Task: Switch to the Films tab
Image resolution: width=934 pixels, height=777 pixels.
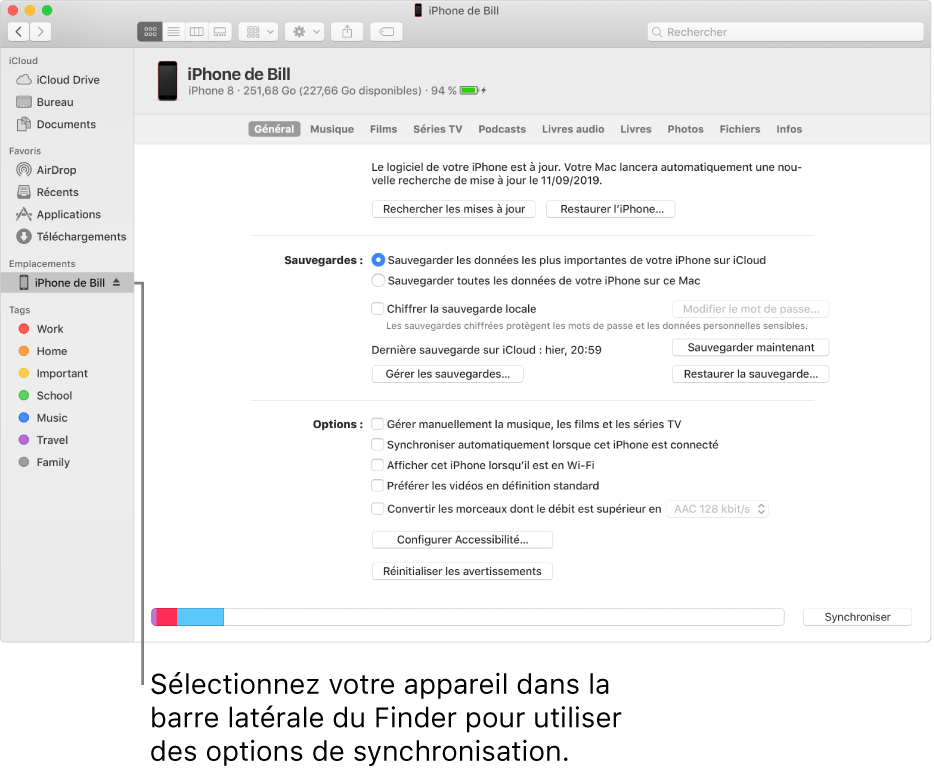Action: coord(383,129)
